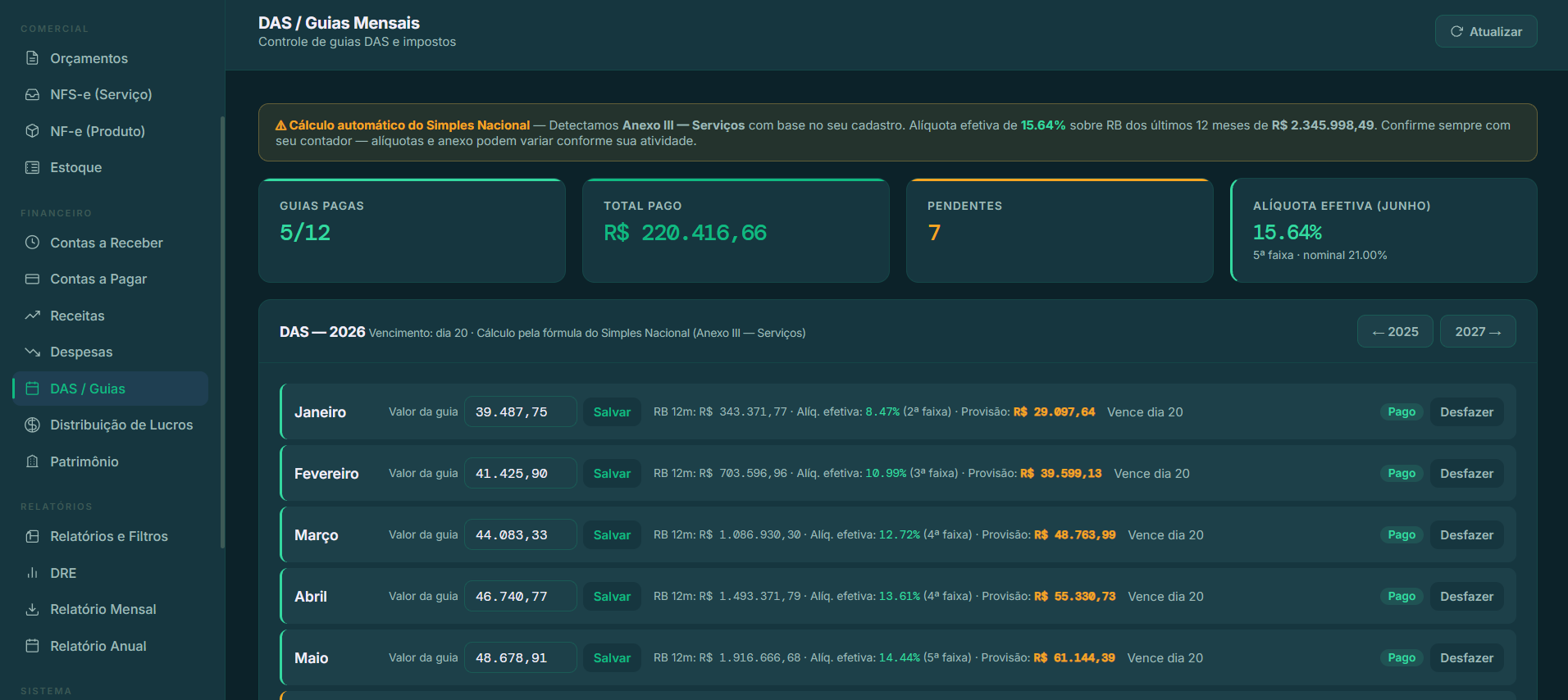The height and width of the screenshot is (700, 1568).
Task: Click the Guias Pagas value 5/12
Action: click(305, 233)
